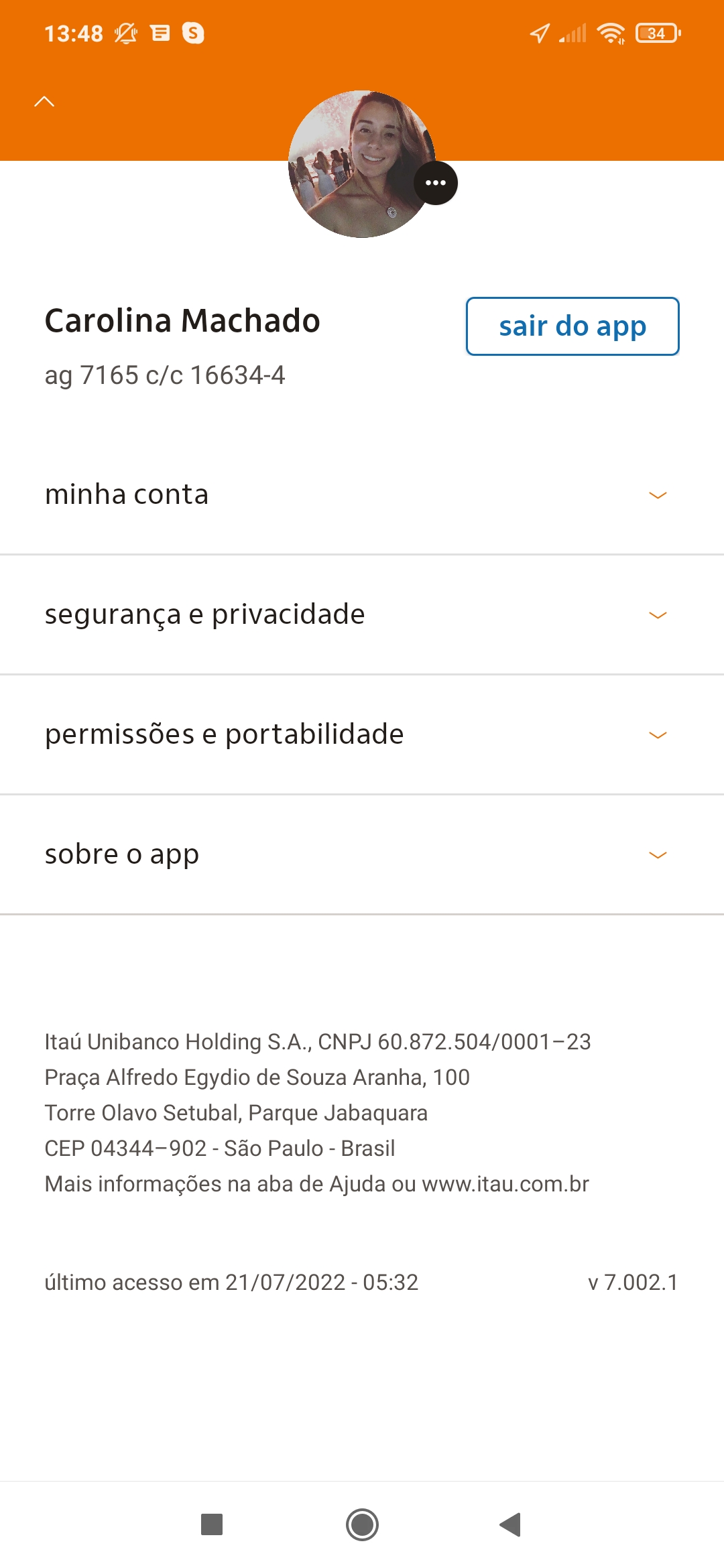Open the minha conta menu section

coord(127,495)
